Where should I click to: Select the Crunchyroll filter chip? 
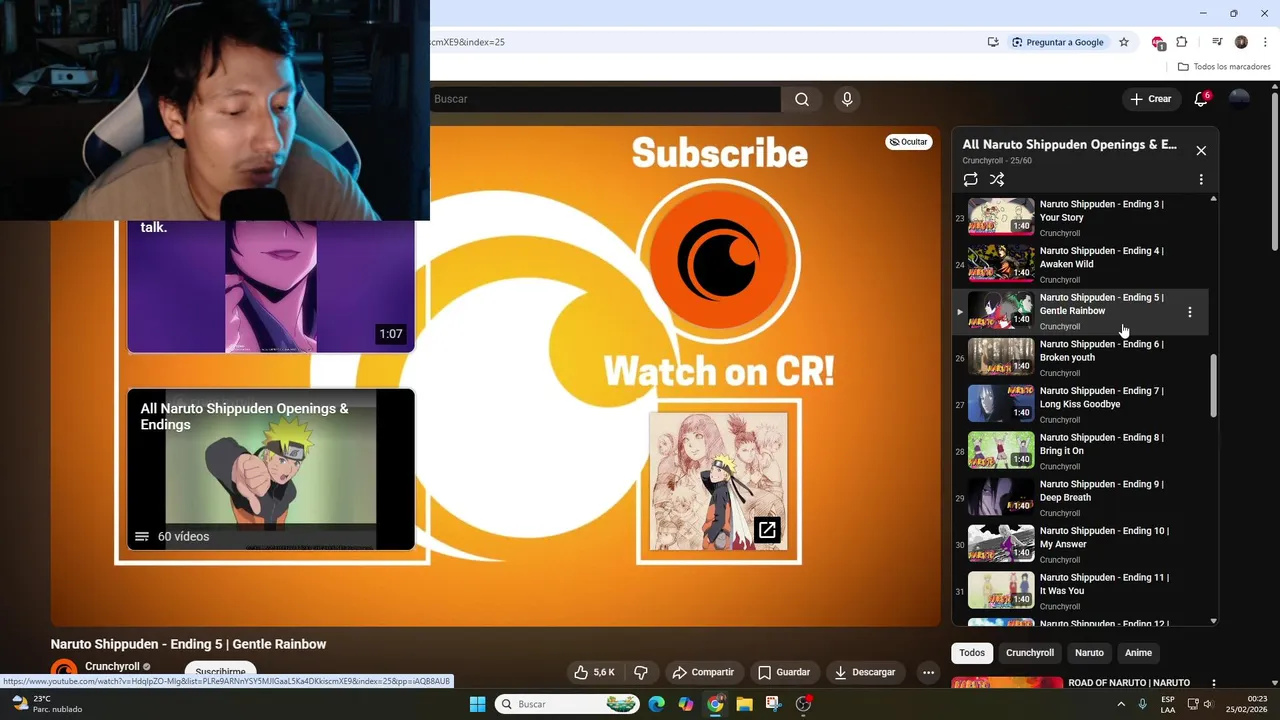1030,653
